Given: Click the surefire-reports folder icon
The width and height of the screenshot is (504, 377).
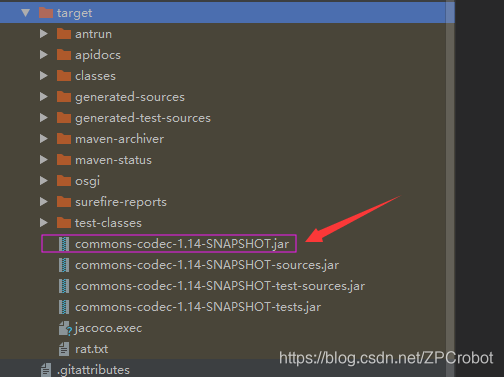Looking at the screenshot, I should 64,202.
